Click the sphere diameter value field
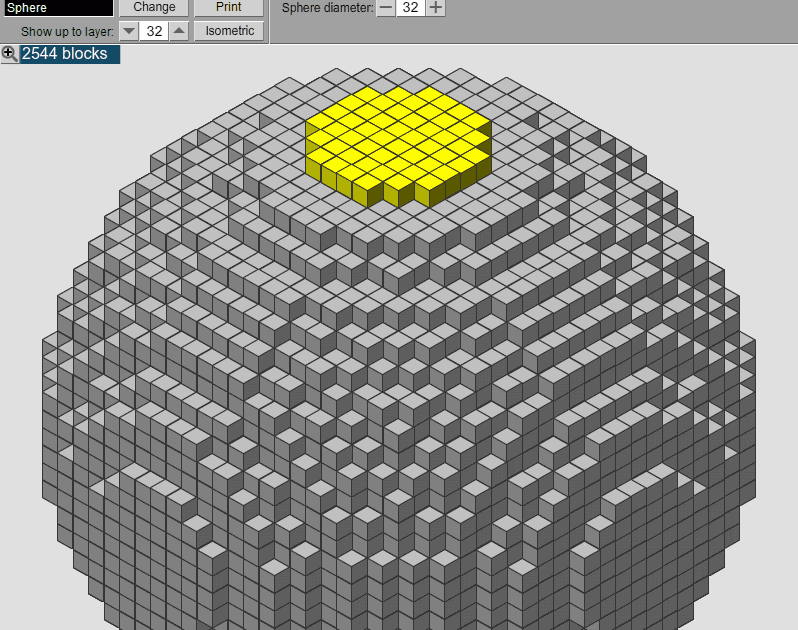This screenshot has width=798, height=630. coord(411,8)
